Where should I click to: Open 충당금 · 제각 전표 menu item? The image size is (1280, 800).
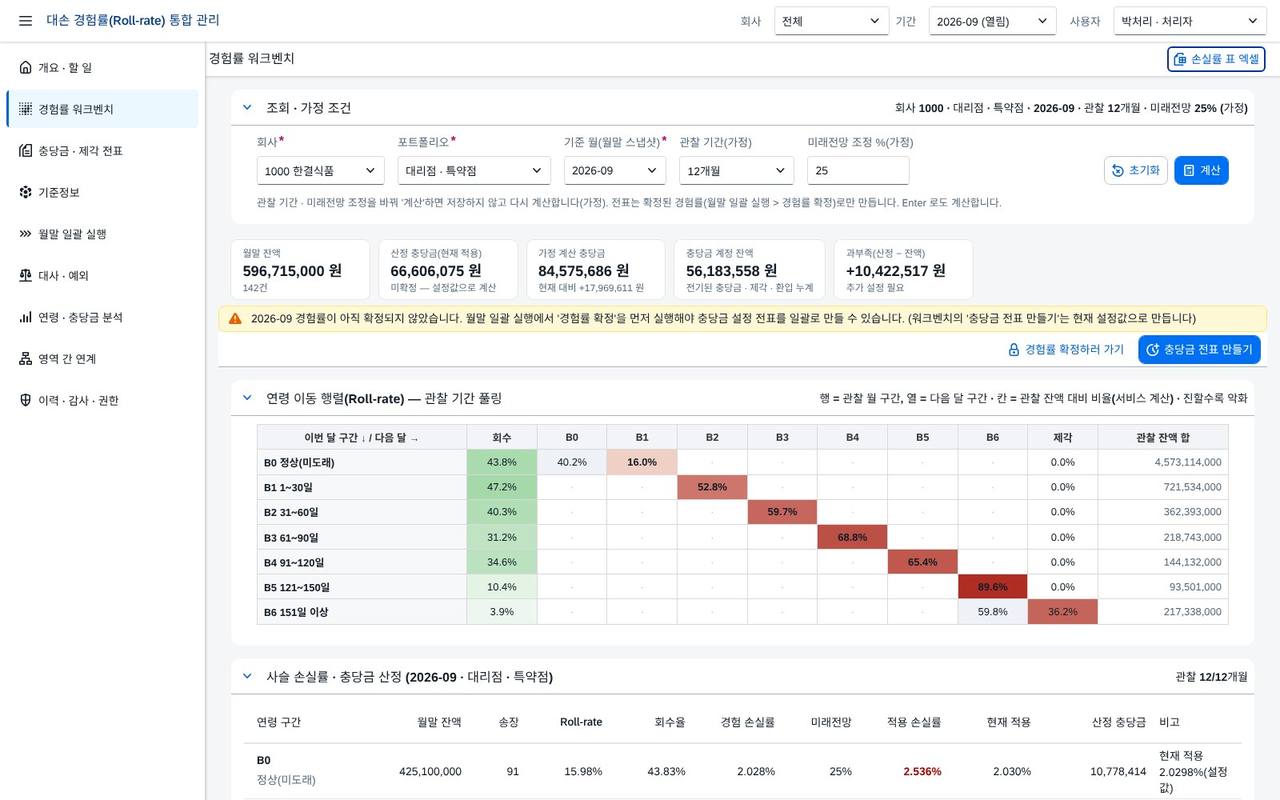[x=102, y=151]
